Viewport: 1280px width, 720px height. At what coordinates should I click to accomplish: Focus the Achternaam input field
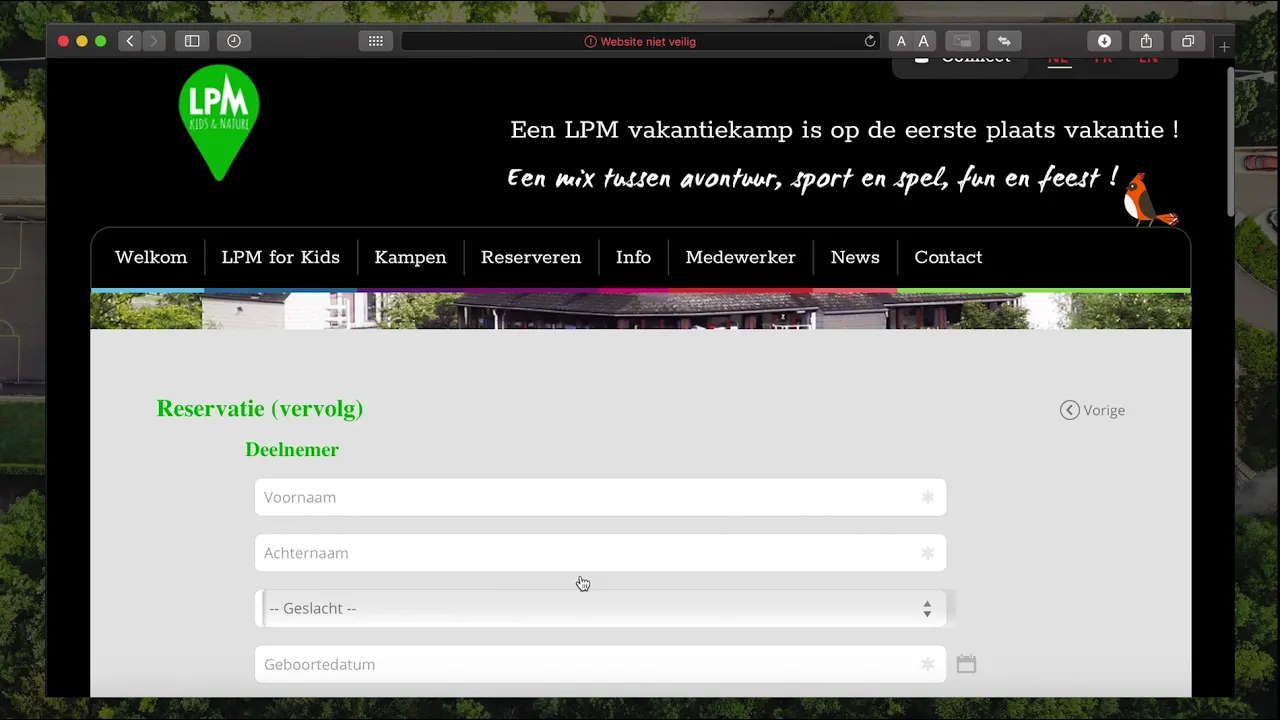[x=601, y=553]
